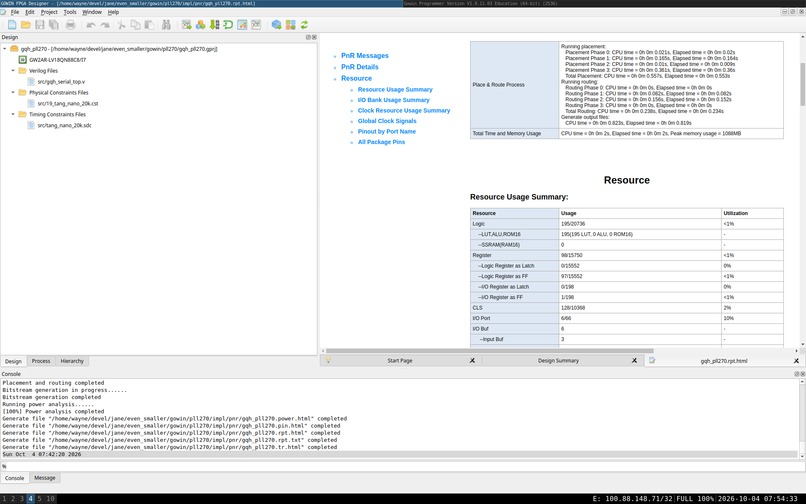Switch to the Process tab
The height and width of the screenshot is (504, 806).
[x=41, y=361]
